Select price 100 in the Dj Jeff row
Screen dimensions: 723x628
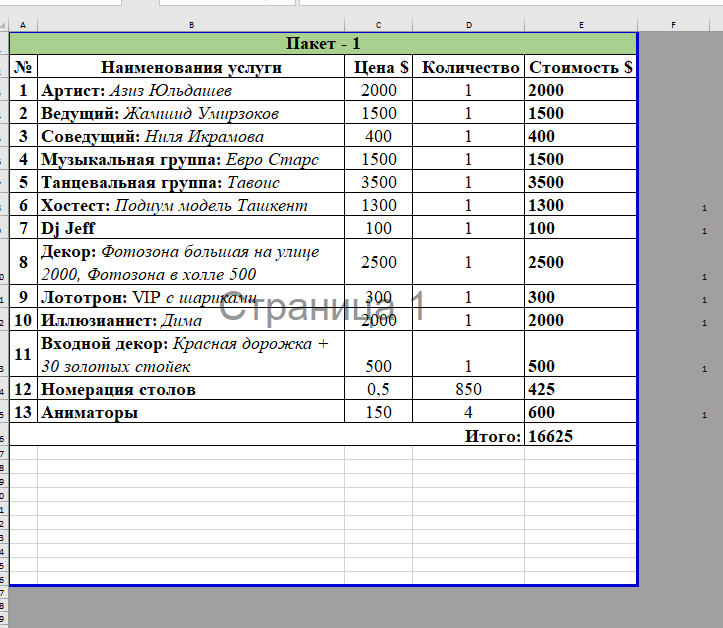379,228
